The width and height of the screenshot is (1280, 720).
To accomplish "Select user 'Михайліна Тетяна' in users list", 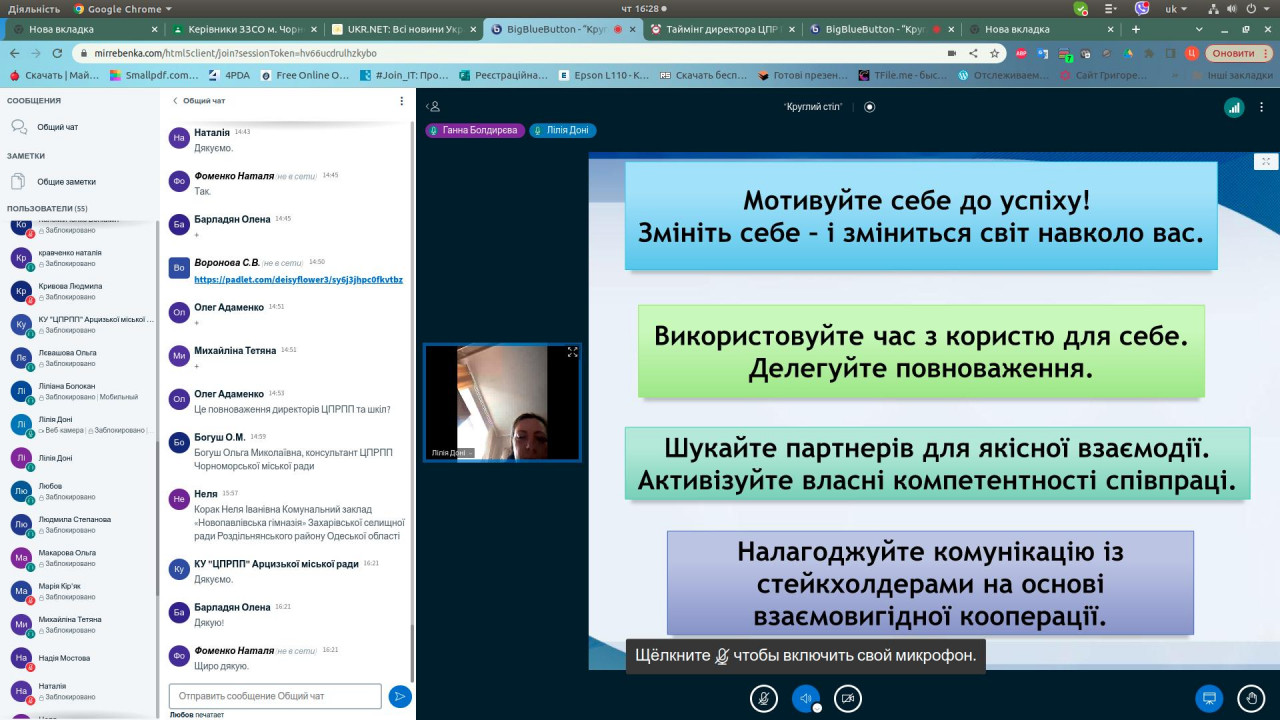I will coord(80,624).
